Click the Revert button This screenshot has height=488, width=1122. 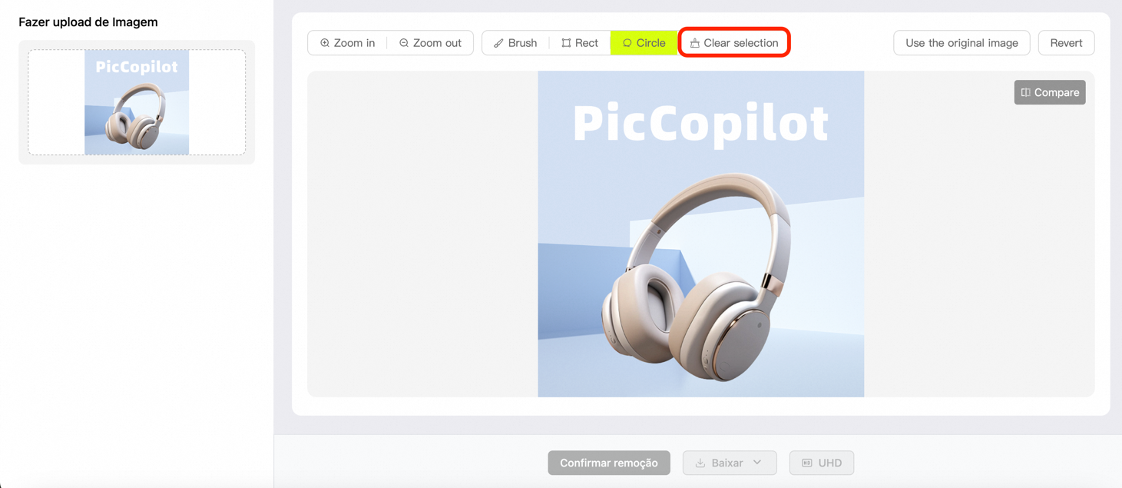coord(1066,43)
